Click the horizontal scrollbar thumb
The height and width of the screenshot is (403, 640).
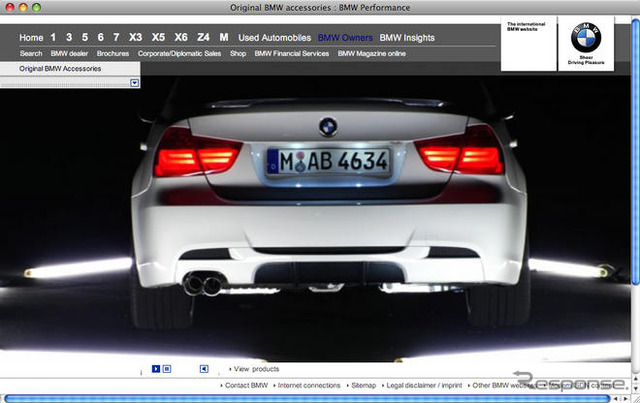pos(307,399)
